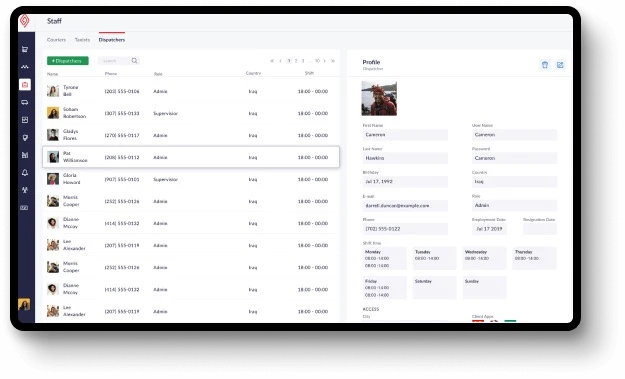625x379 pixels.
Task: Go to page 10
Action: pos(317,61)
